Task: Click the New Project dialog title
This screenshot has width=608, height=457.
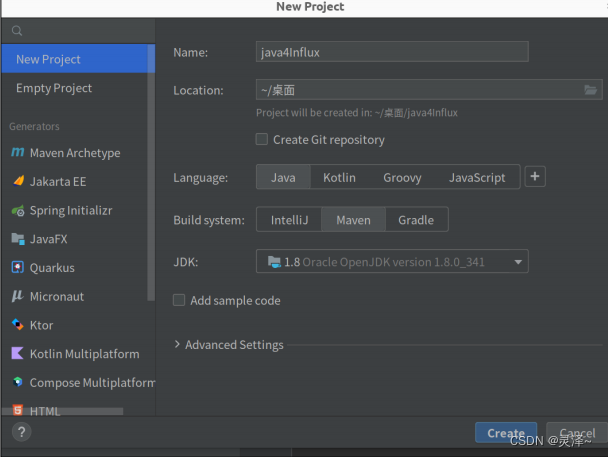Action: click(x=310, y=7)
